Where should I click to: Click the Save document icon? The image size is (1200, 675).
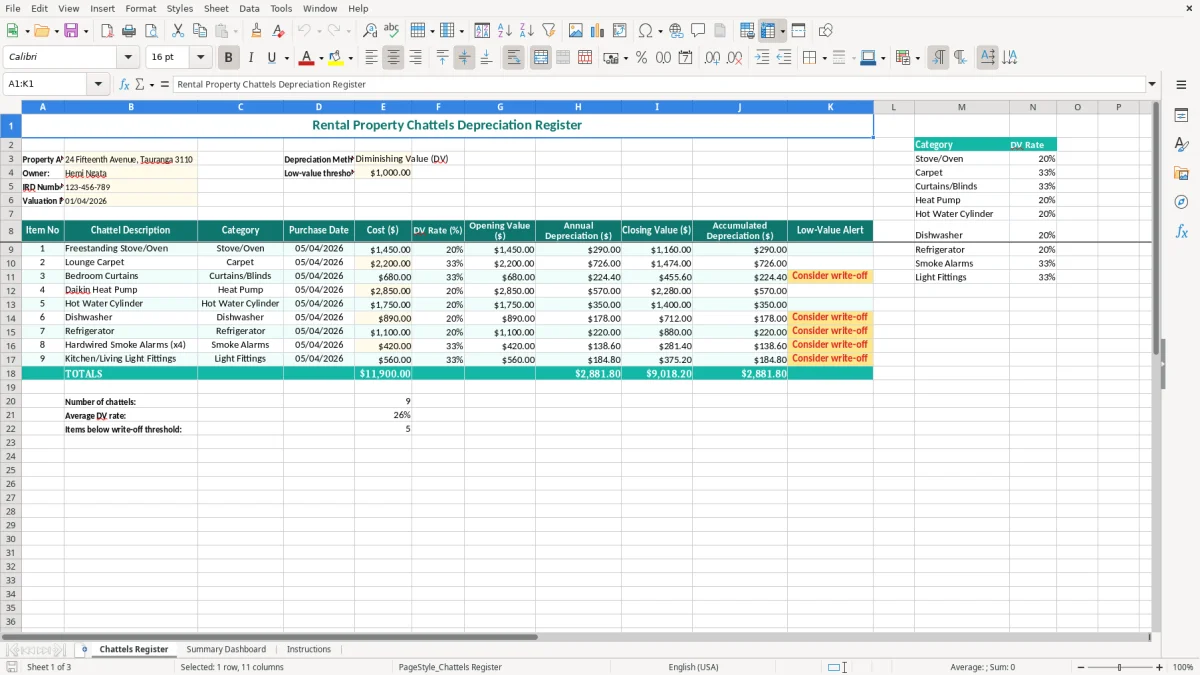[71, 31]
